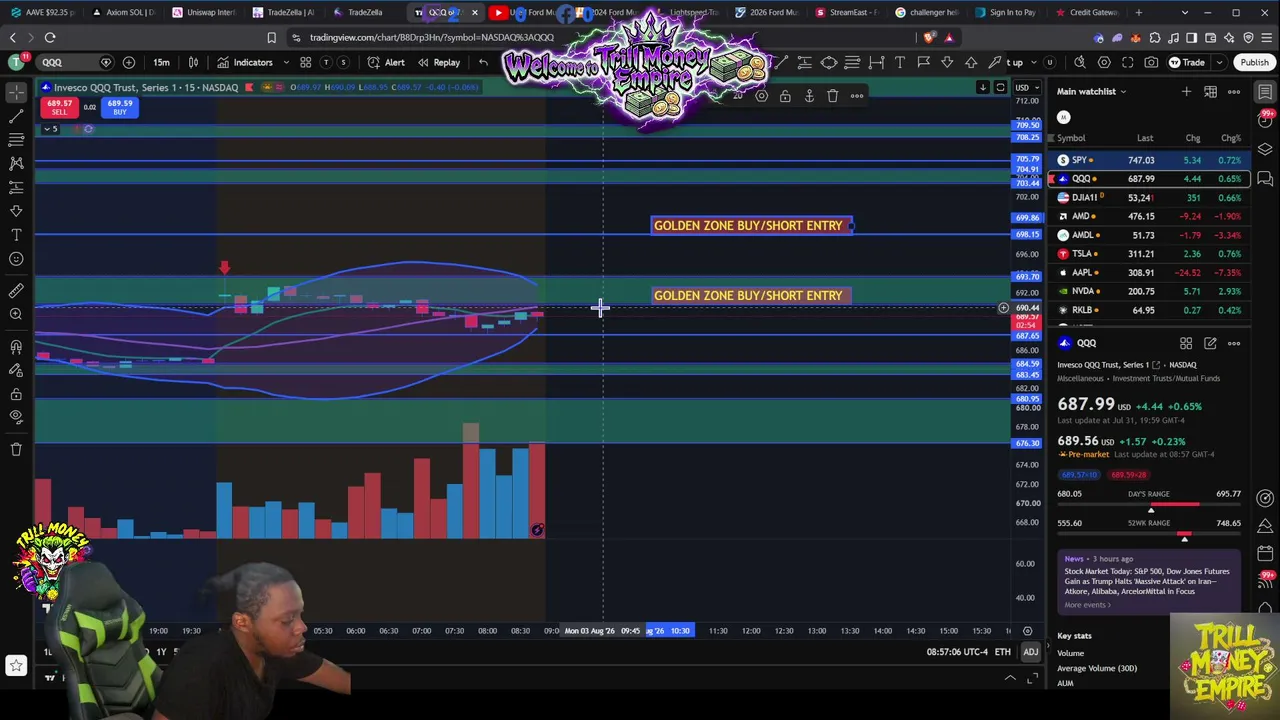The height and width of the screenshot is (720, 1280).
Task: Open the Alert creation button
Action: (x=386, y=62)
